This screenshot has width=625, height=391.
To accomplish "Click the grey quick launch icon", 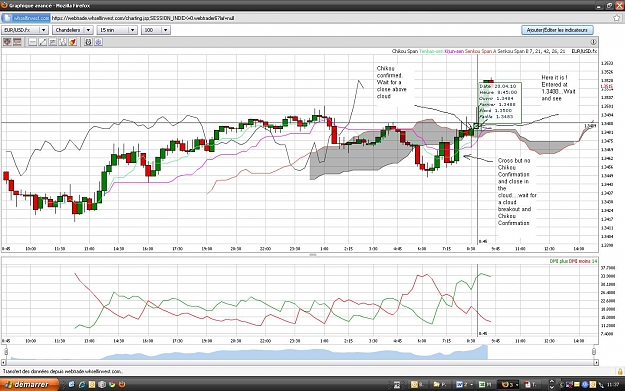I will point(102,384).
